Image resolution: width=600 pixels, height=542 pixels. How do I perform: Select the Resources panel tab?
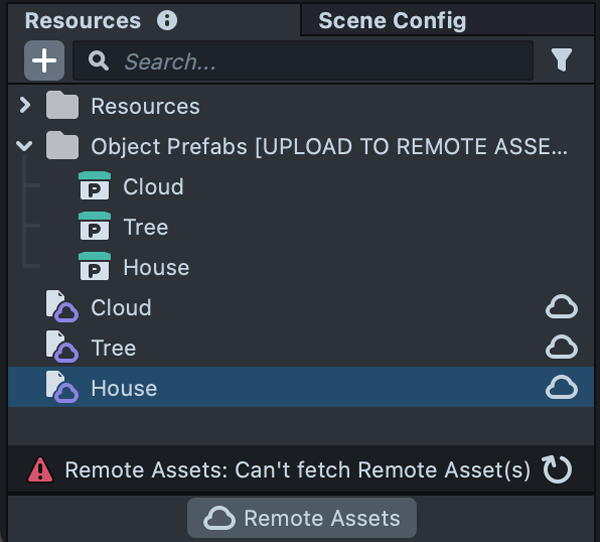(x=83, y=20)
